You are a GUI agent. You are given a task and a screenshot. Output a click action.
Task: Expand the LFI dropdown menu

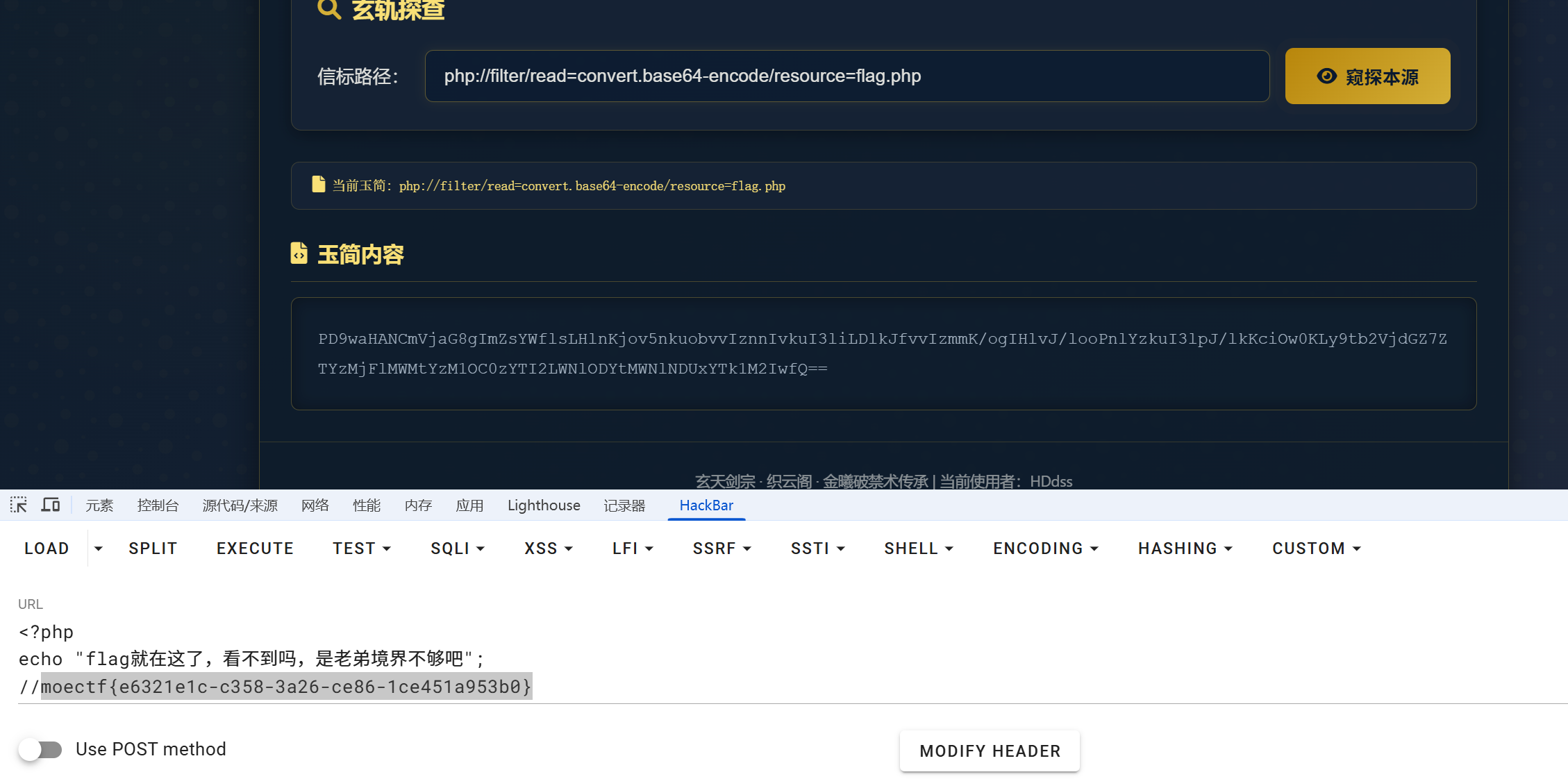[633, 548]
